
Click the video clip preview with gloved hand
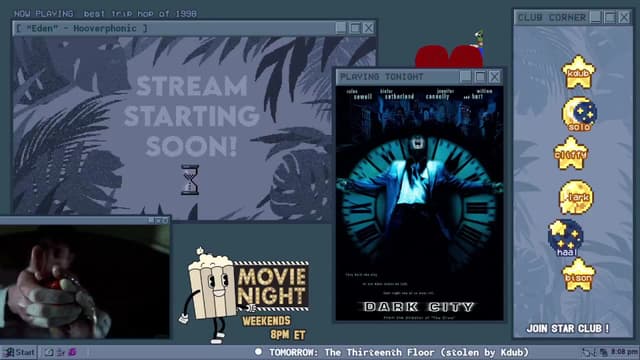[x=85, y=282]
